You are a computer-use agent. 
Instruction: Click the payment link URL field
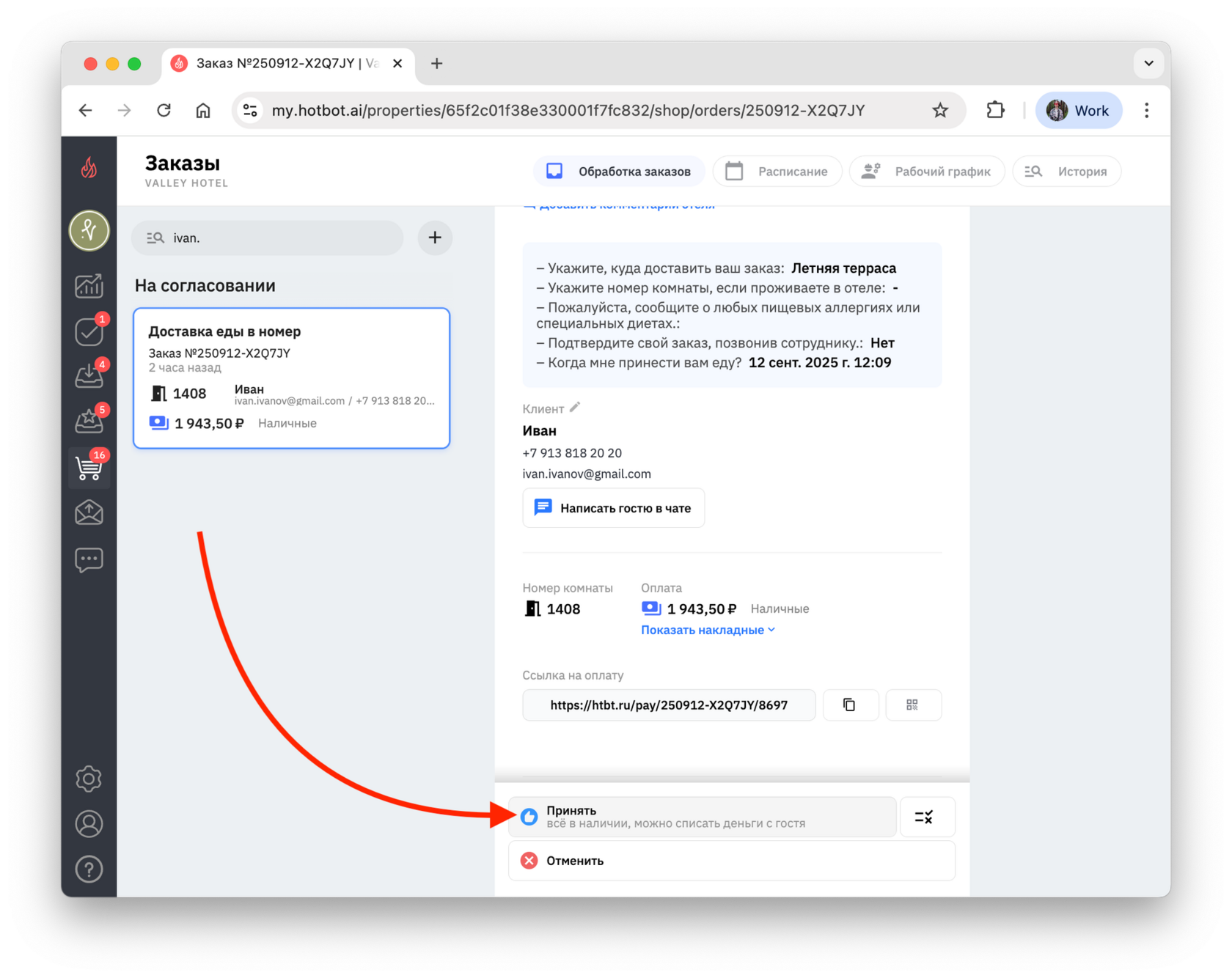(x=669, y=705)
